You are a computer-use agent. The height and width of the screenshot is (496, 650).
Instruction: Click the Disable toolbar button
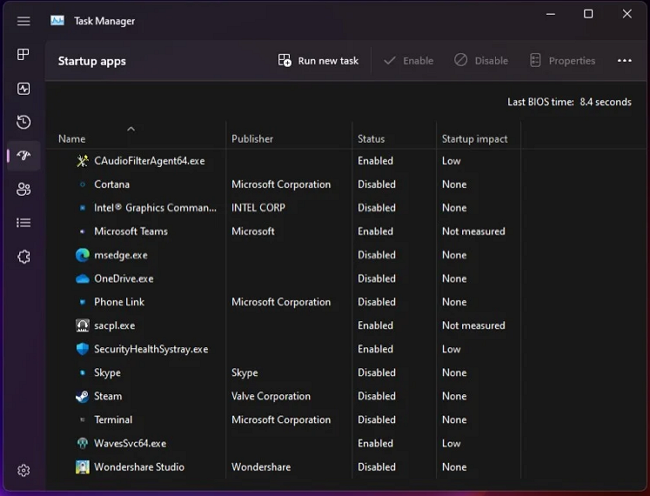coord(481,61)
